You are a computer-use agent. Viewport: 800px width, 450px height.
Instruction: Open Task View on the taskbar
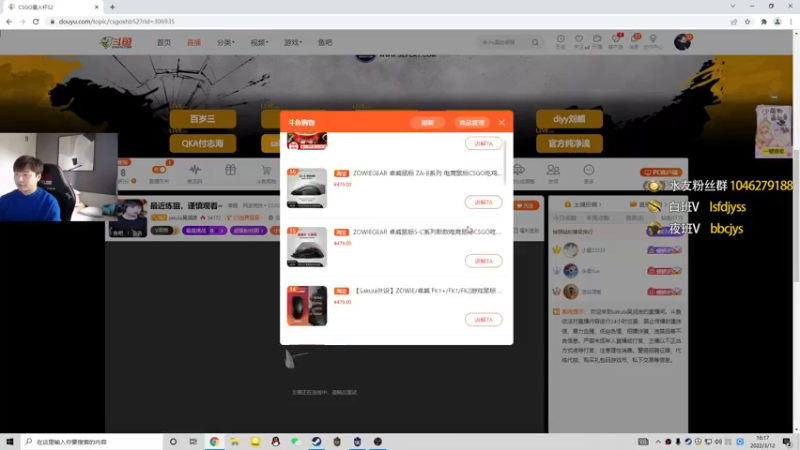click(x=193, y=441)
